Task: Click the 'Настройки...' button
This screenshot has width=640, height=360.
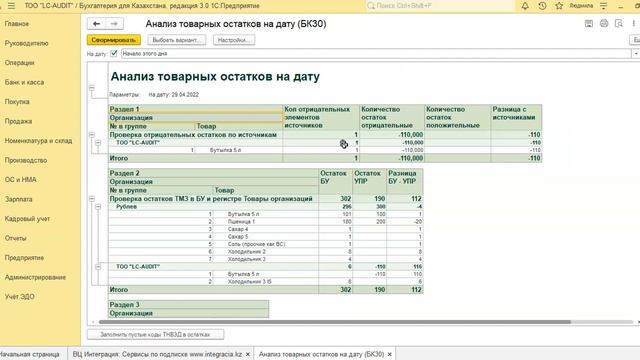Action: 234,40
